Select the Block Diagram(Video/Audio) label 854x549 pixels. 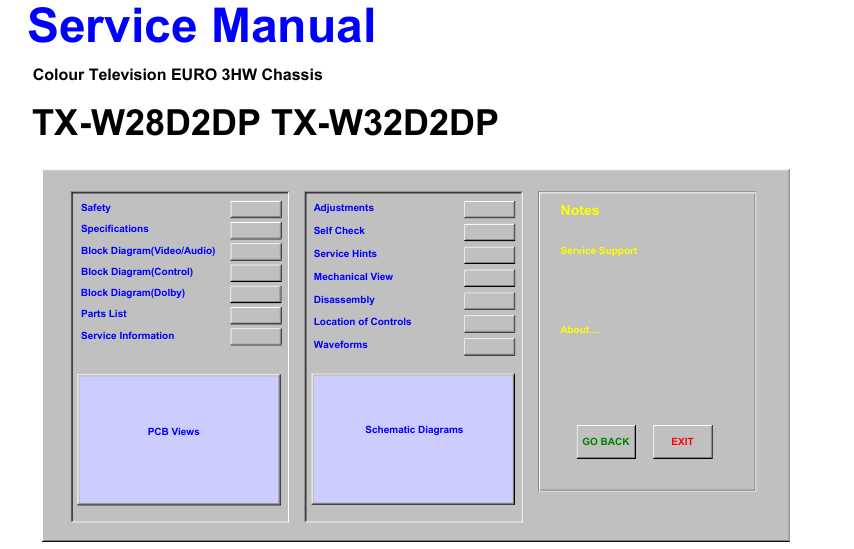pyautogui.click(x=148, y=251)
